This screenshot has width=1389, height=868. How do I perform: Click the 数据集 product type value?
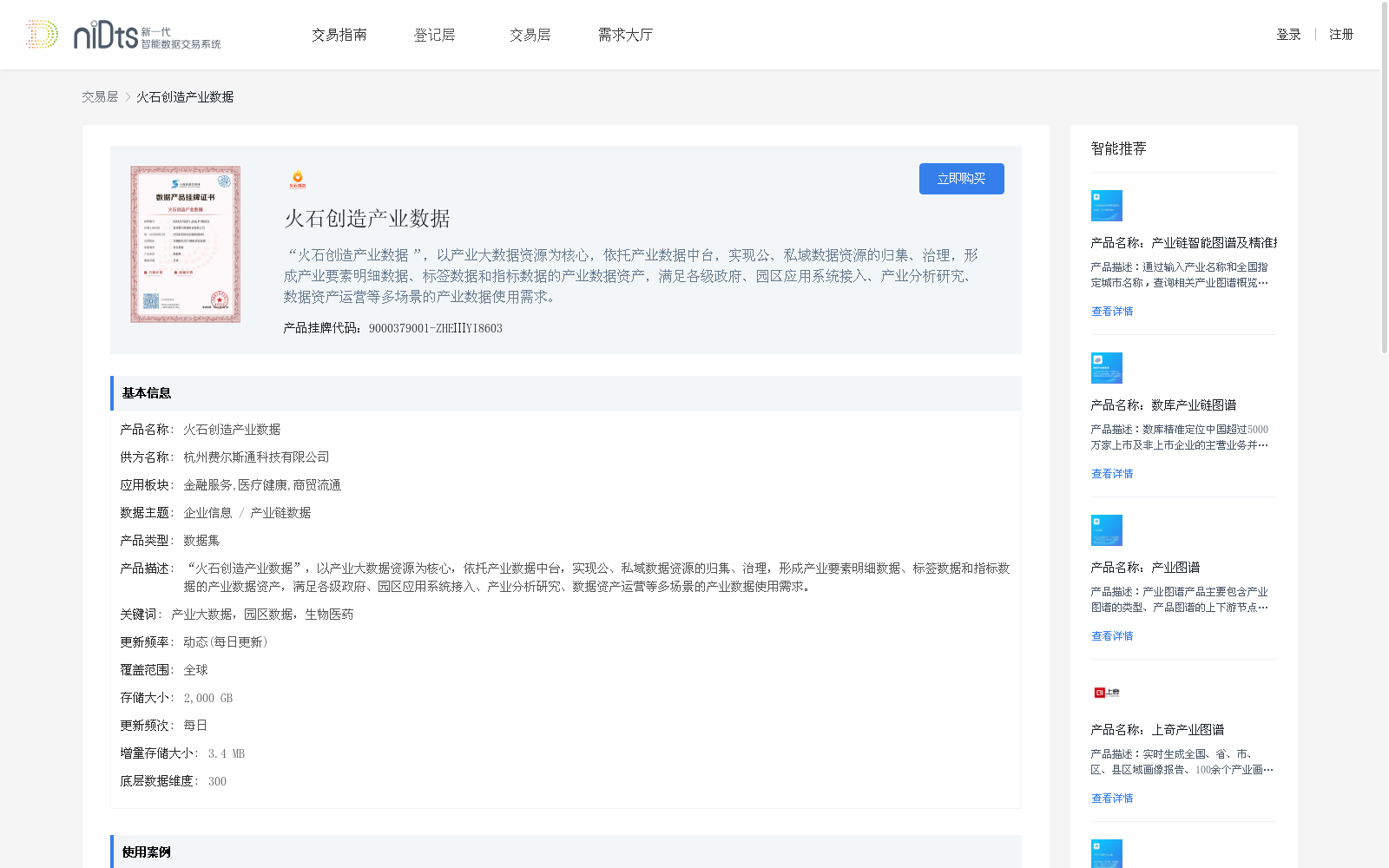coord(201,541)
